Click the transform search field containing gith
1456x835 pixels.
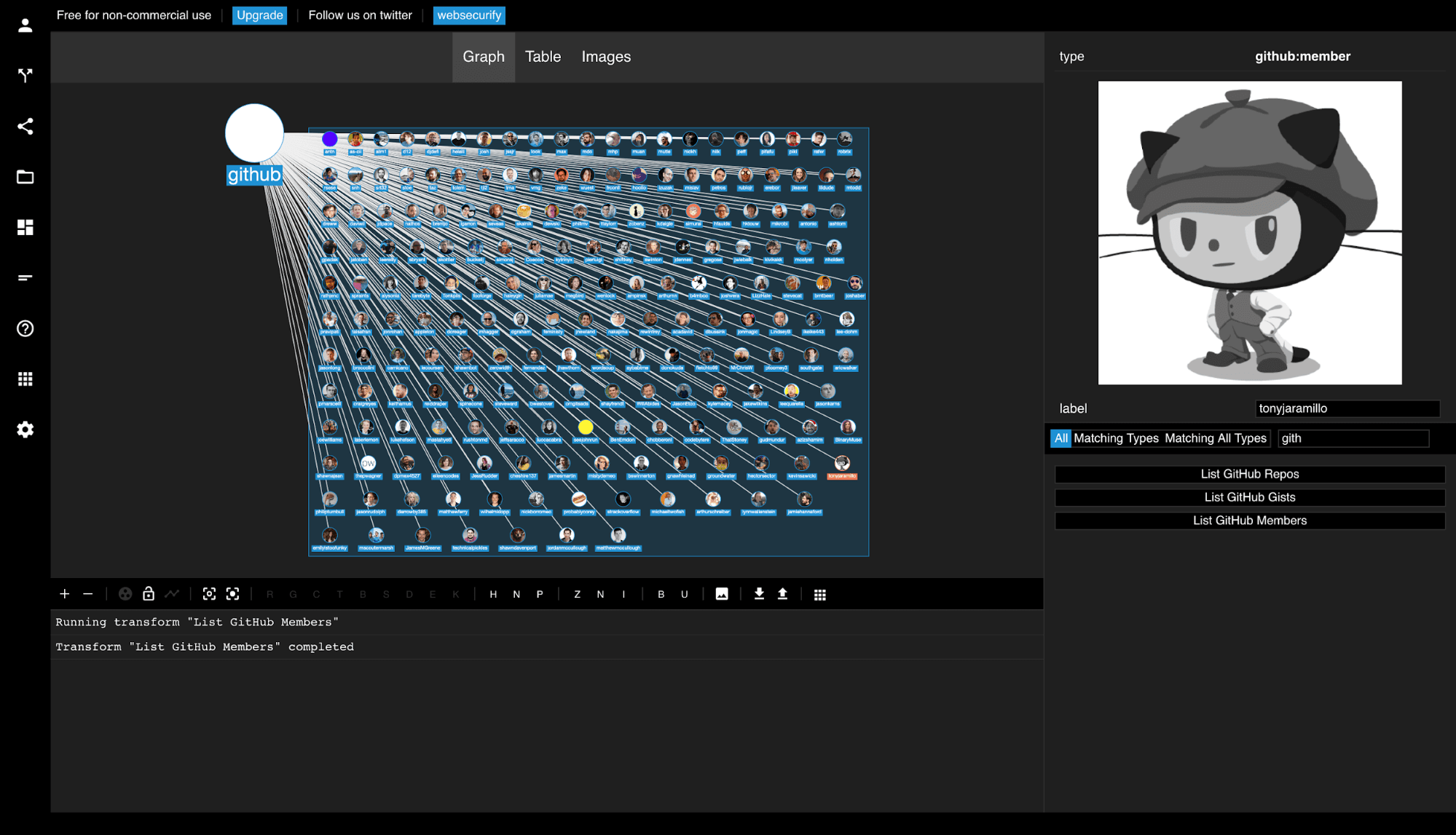[x=1353, y=438]
